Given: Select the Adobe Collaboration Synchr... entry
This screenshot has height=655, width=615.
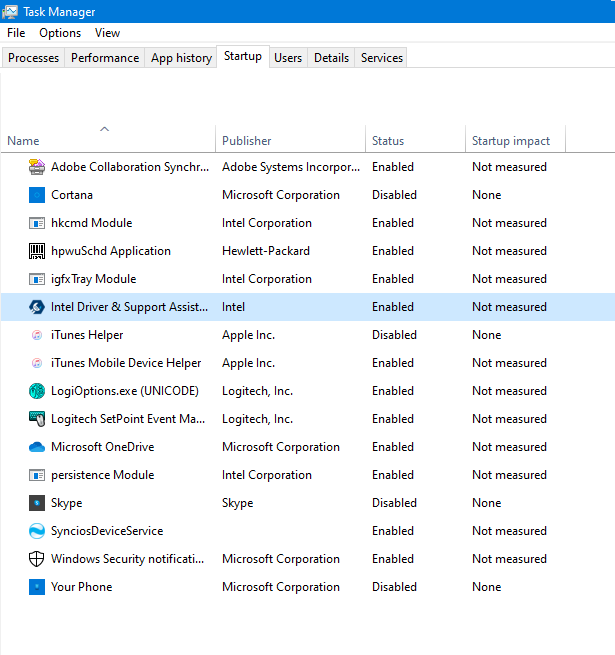Looking at the screenshot, I should tap(130, 167).
